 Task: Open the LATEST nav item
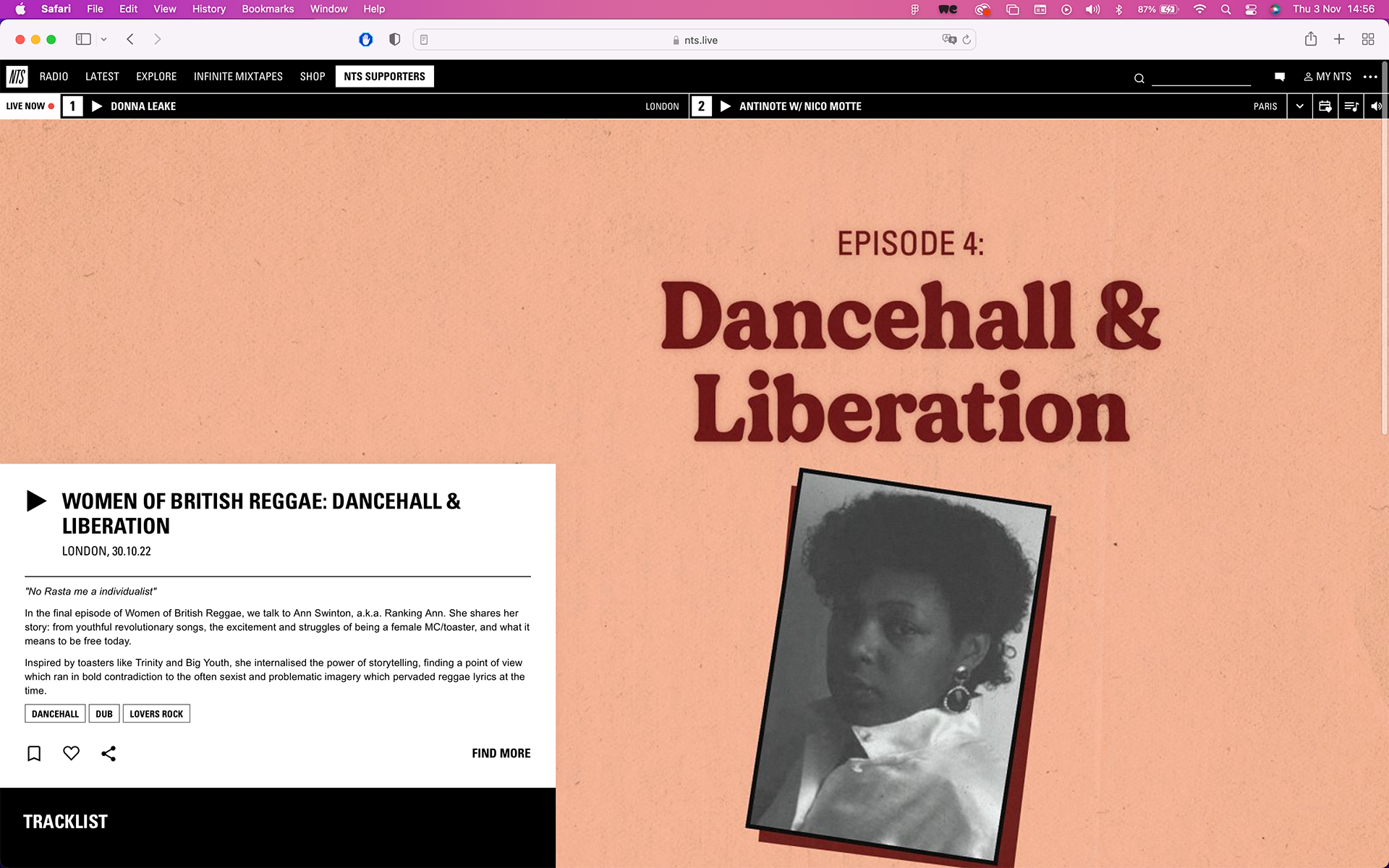[x=102, y=77]
